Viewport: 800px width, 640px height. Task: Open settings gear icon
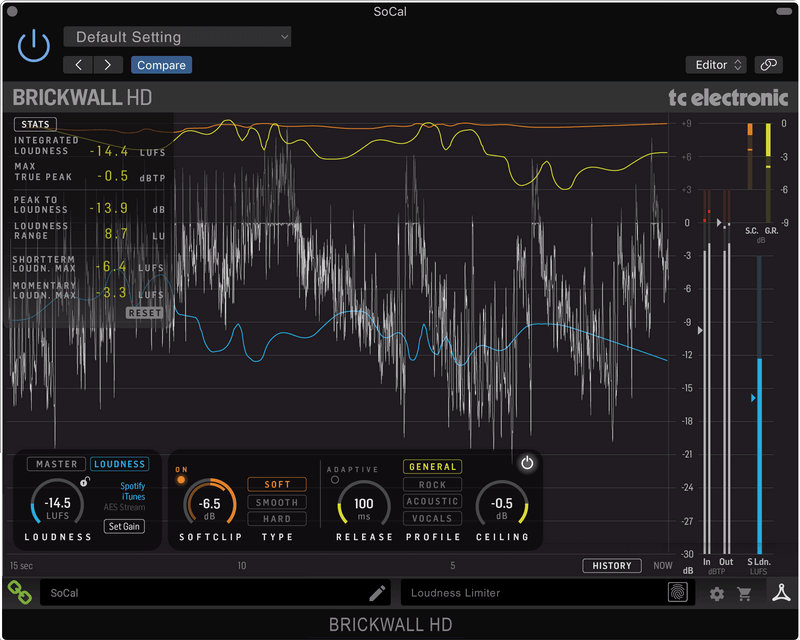coord(717,594)
